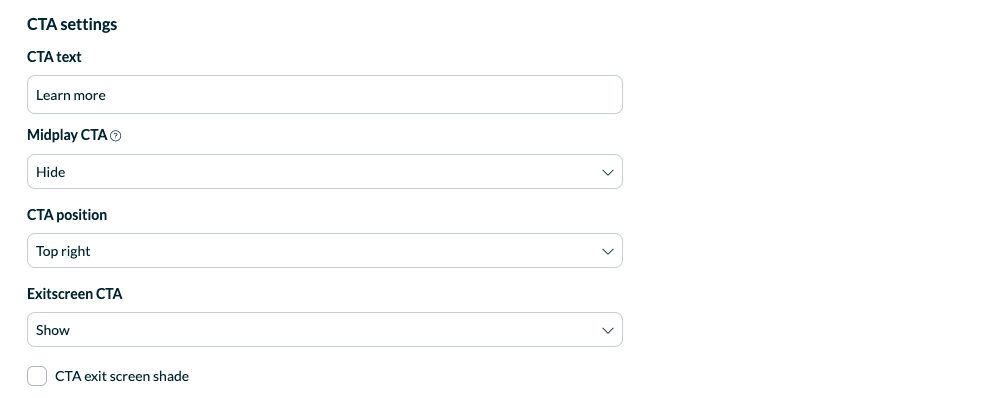Expand the Exitscreen CTA dropdown showing Show
996x398 pixels.
tap(325, 329)
